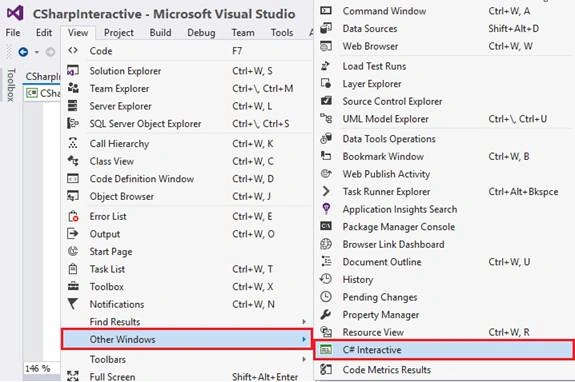
Task: Open Solution Explorer via its icon
Action: [73, 70]
